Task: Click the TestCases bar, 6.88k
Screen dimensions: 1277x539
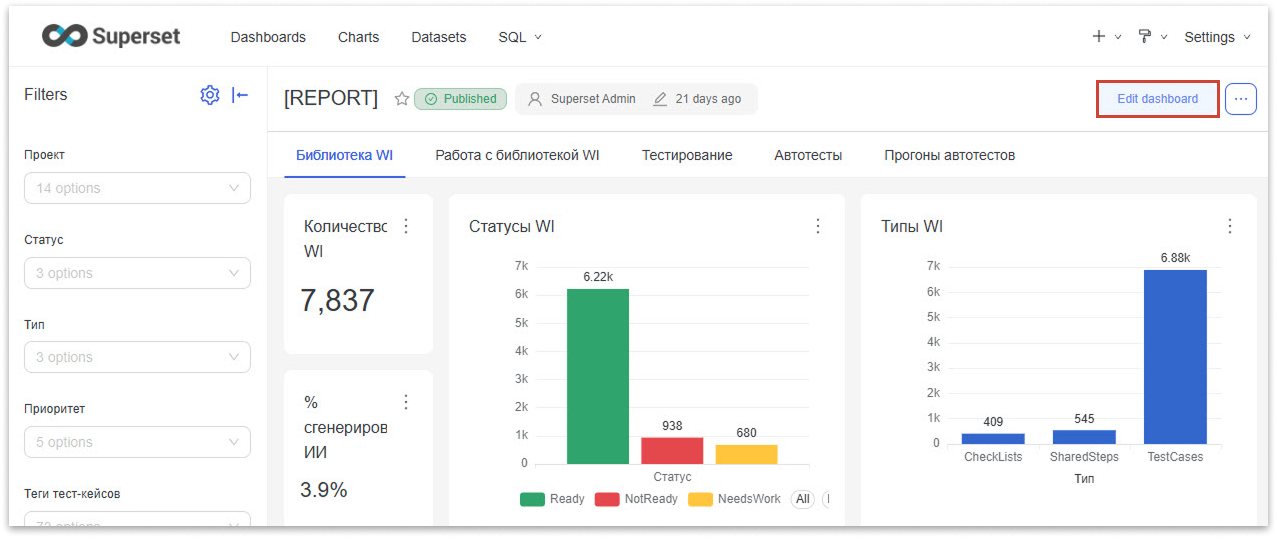Action: pos(1175,357)
